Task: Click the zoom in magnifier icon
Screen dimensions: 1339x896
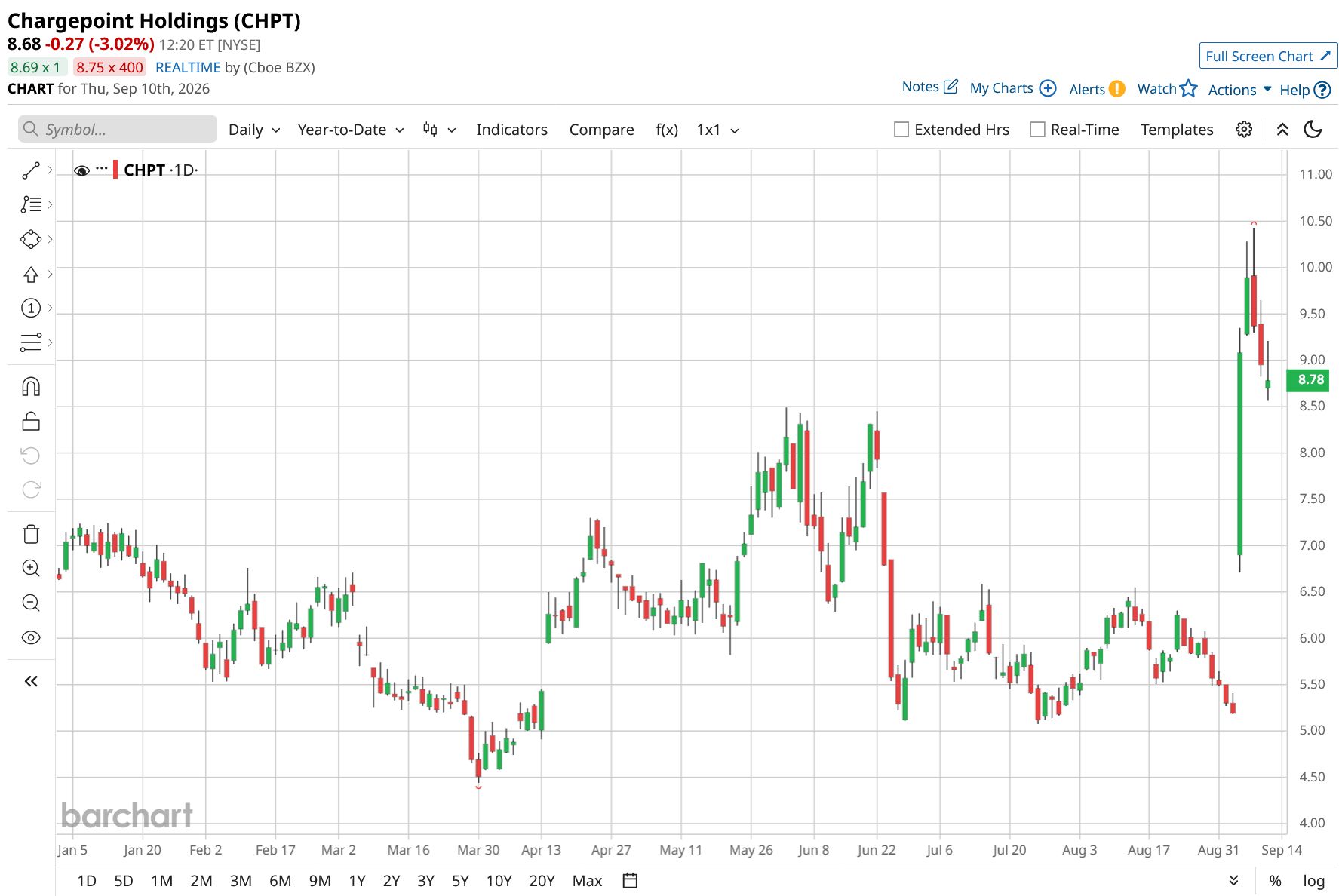Action: coord(31,568)
